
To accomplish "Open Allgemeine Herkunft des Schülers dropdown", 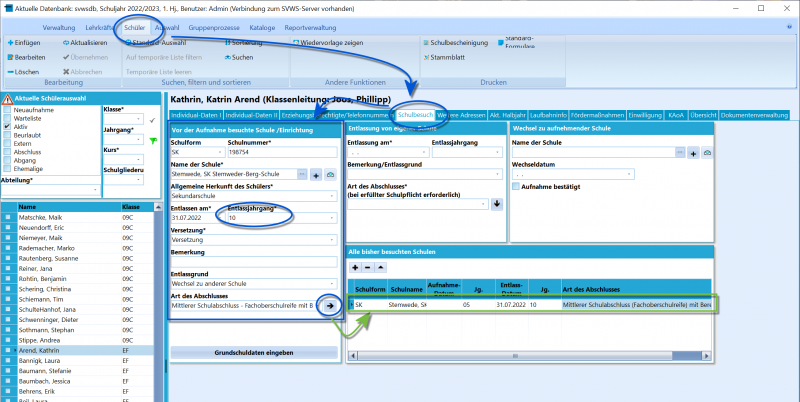I will pyautogui.click(x=333, y=196).
